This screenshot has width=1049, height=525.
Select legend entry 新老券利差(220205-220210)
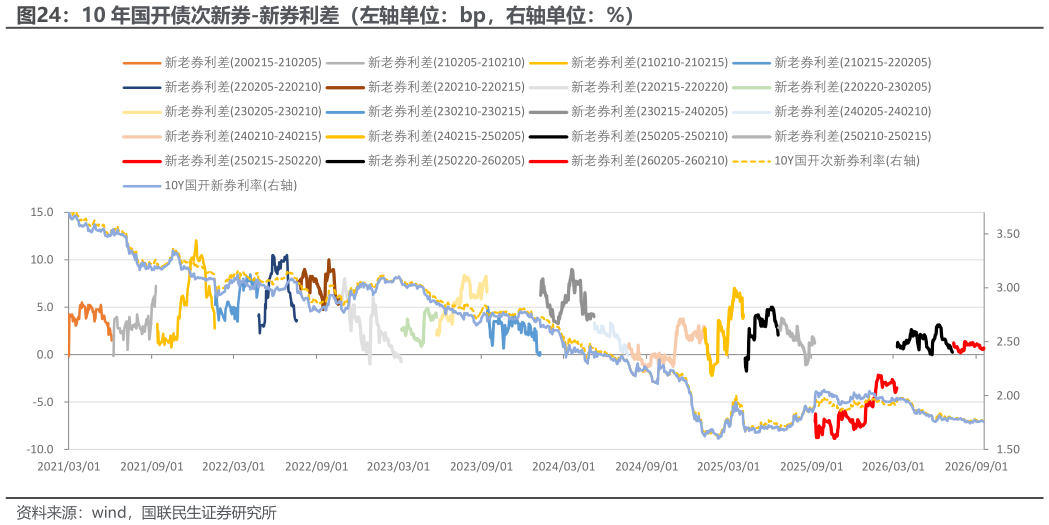(x=223, y=87)
